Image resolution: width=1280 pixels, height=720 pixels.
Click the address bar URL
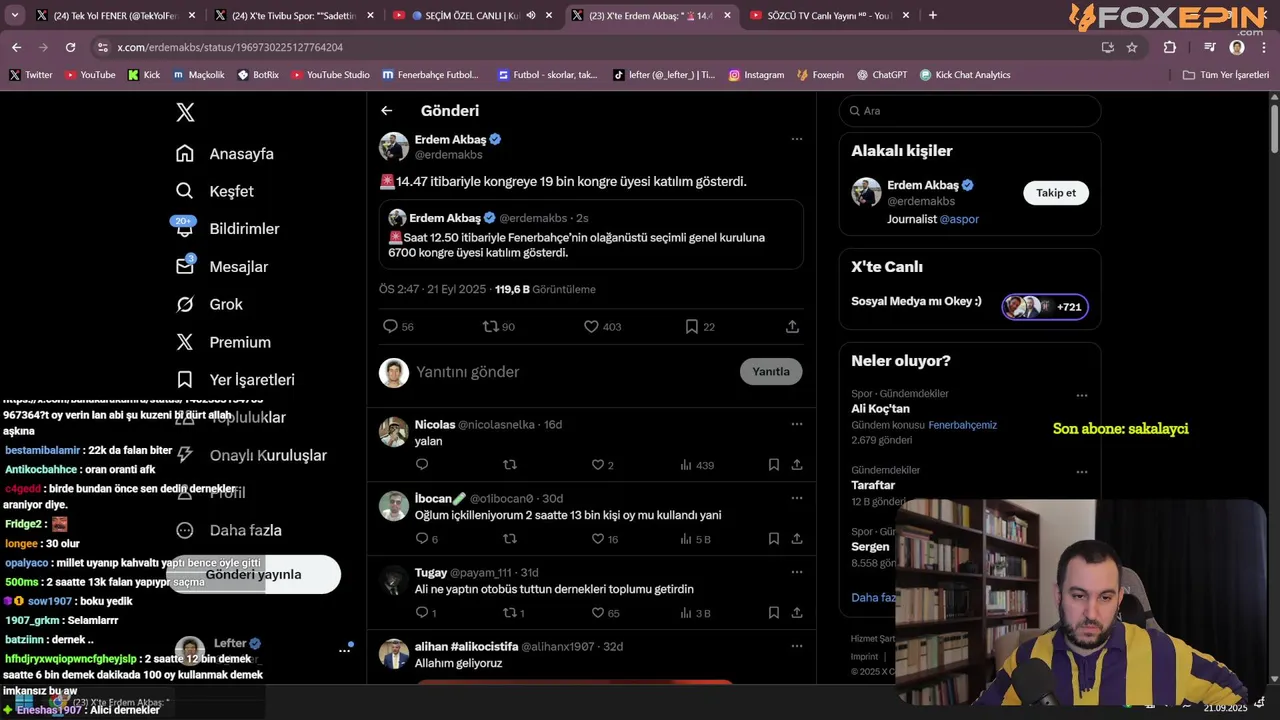[x=230, y=47]
